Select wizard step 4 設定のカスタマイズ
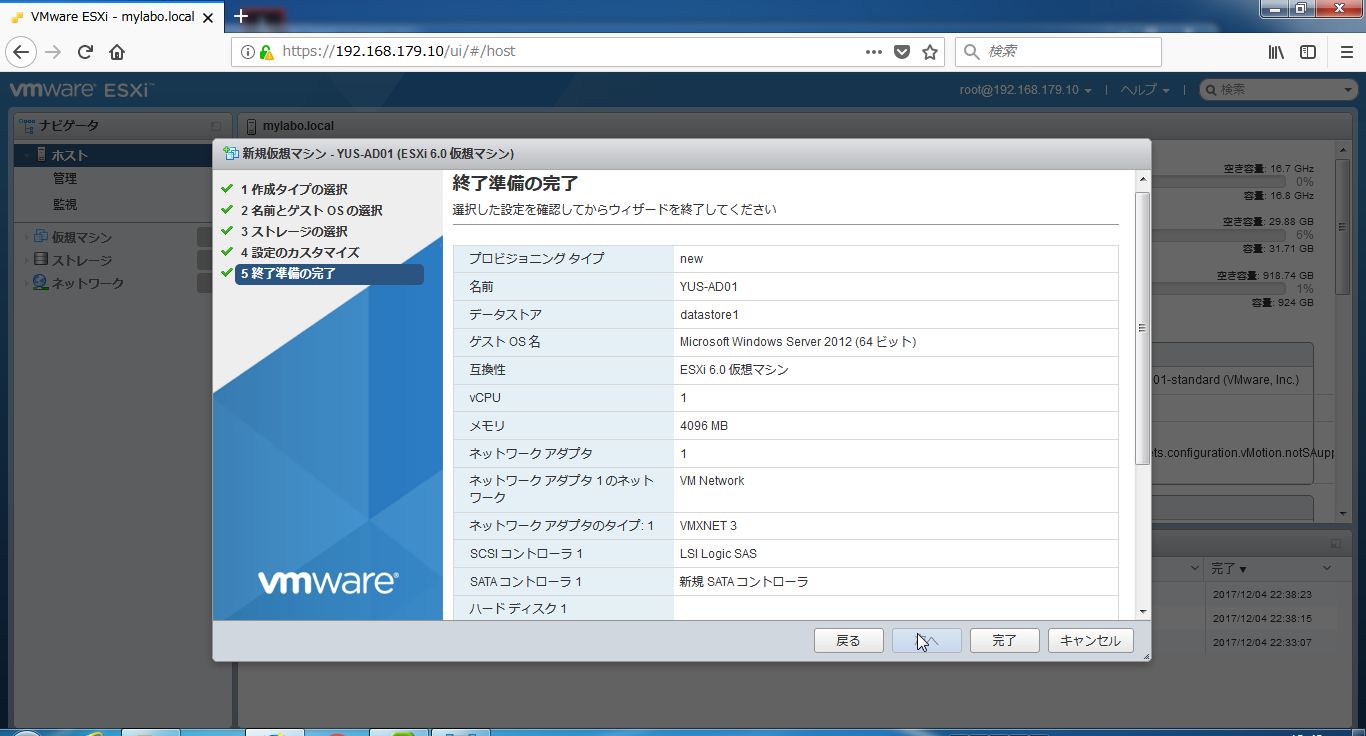The height and width of the screenshot is (736, 1366). 299,253
